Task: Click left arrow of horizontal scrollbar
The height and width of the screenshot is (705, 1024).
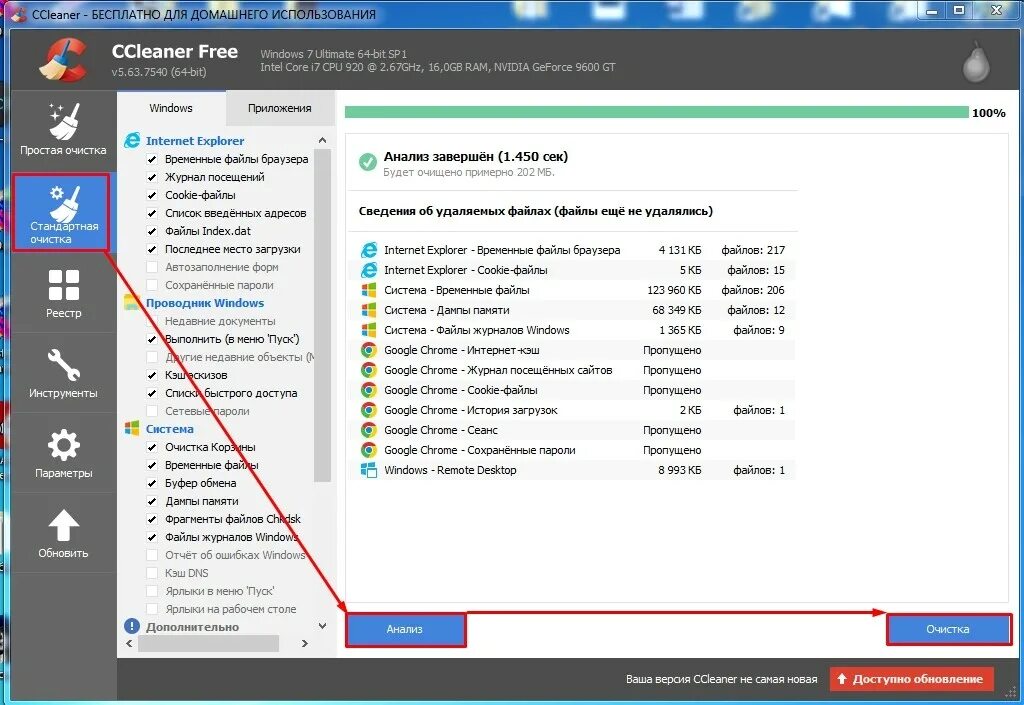Action: tap(129, 643)
